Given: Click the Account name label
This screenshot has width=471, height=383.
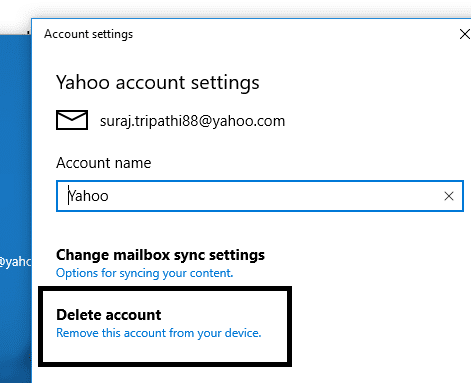Looking at the screenshot, I should 103,163.
